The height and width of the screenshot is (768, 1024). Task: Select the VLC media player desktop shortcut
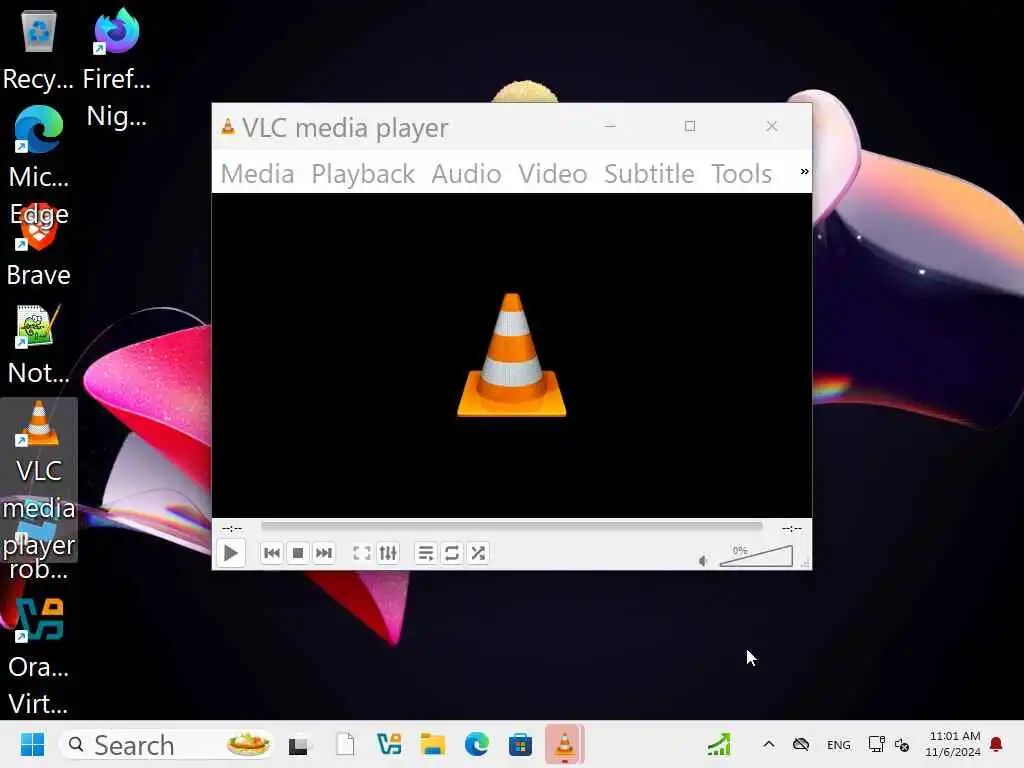tap(39, 480)
